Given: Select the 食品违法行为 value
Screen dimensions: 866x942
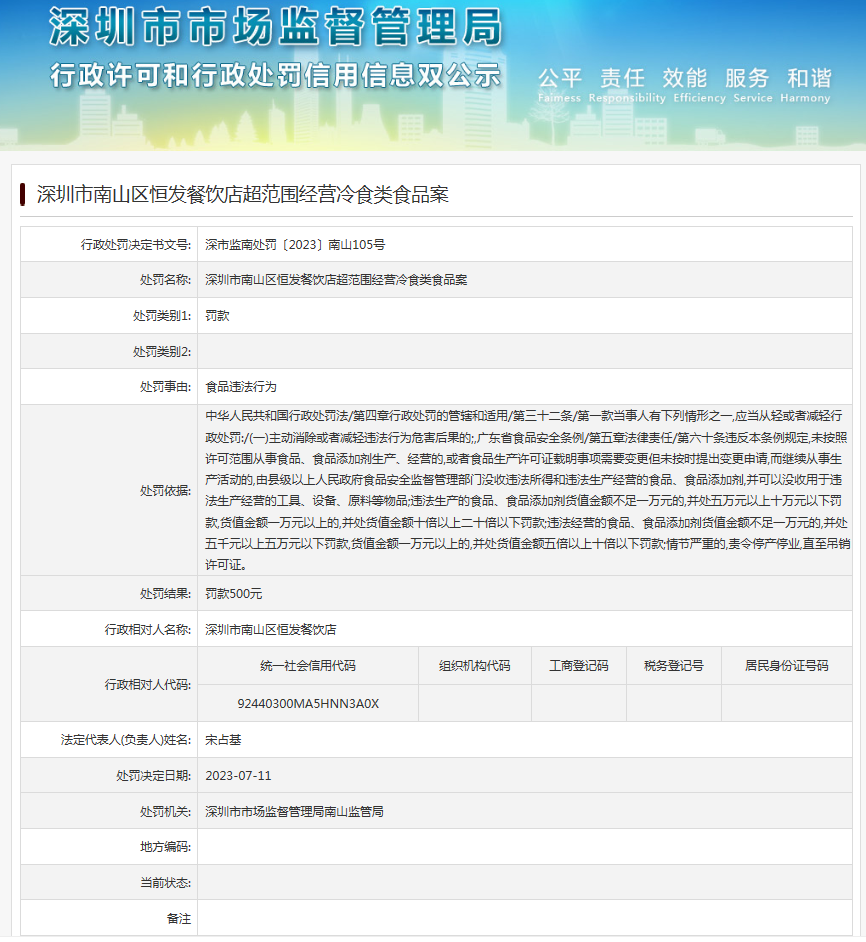Looking at the screenshot, I should tap(241, 387).
